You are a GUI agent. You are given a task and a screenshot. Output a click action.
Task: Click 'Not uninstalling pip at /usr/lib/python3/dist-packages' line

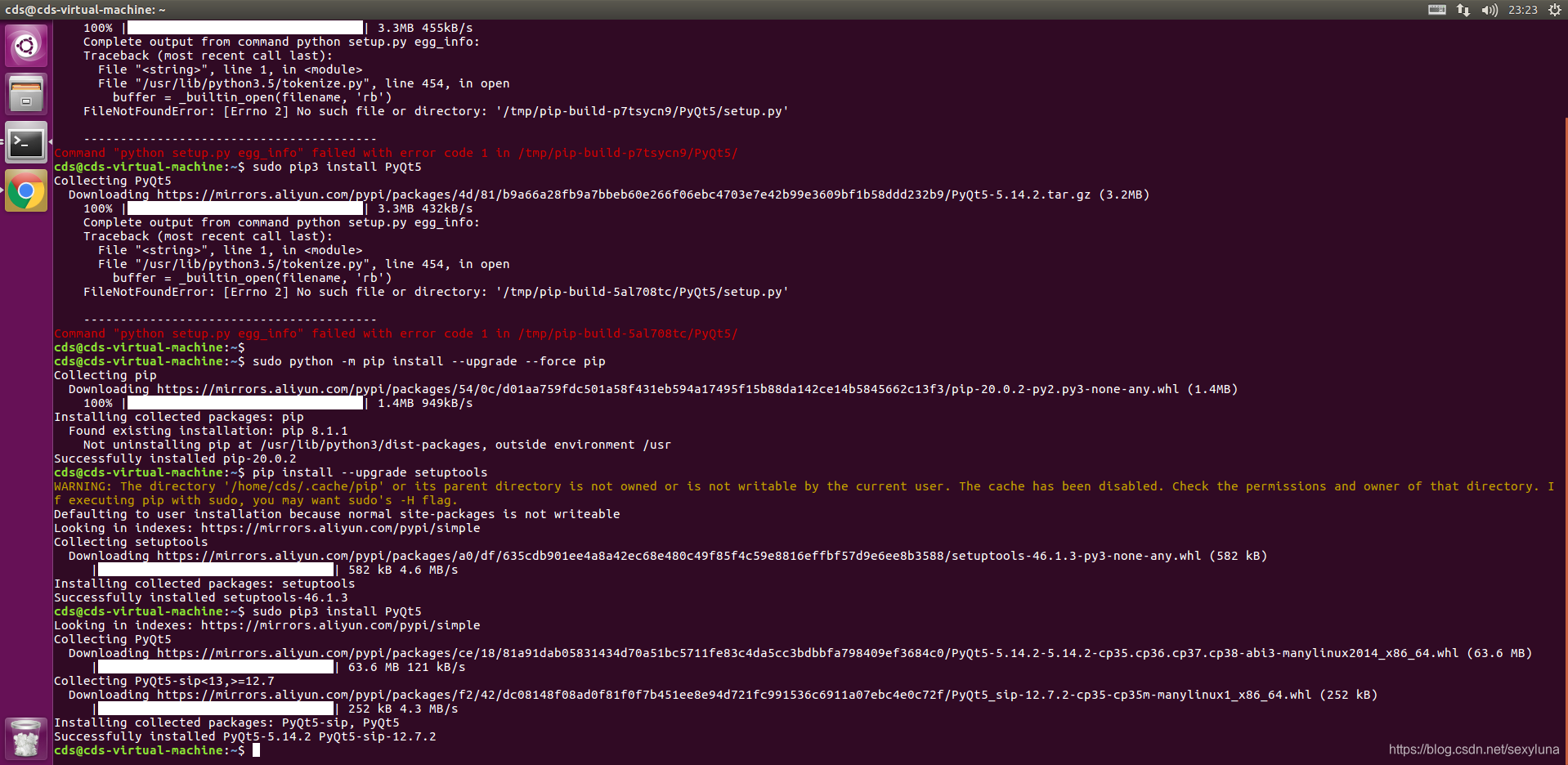point(377,445)
